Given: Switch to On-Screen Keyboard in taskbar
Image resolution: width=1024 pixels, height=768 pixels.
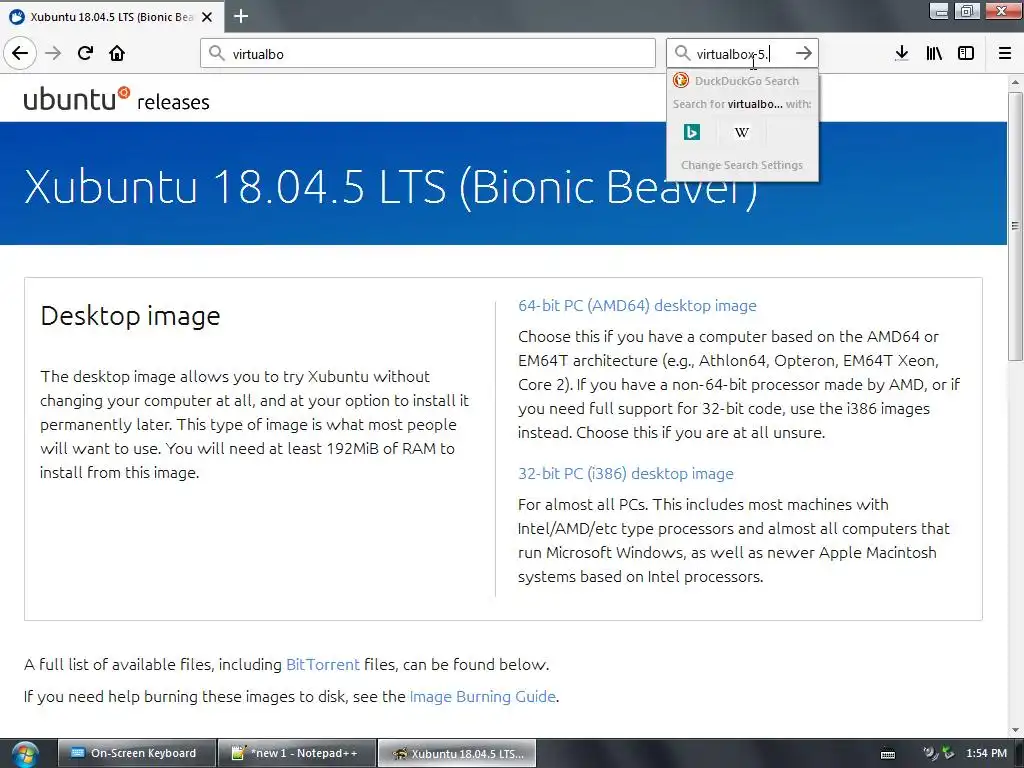Looking at the screenshot, I should (136, 754).
